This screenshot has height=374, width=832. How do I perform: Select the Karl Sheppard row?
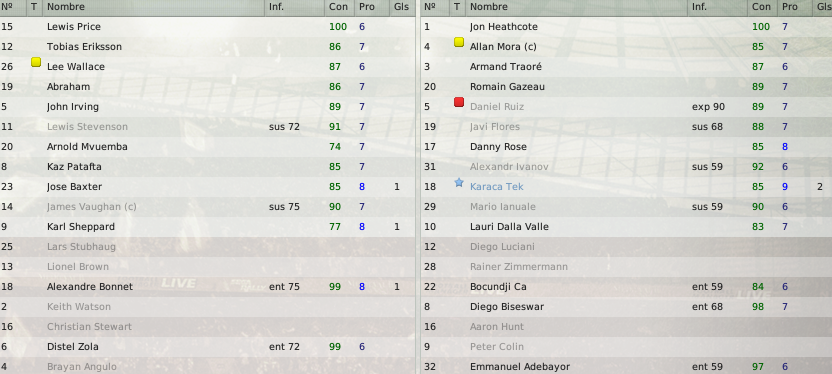207,227
